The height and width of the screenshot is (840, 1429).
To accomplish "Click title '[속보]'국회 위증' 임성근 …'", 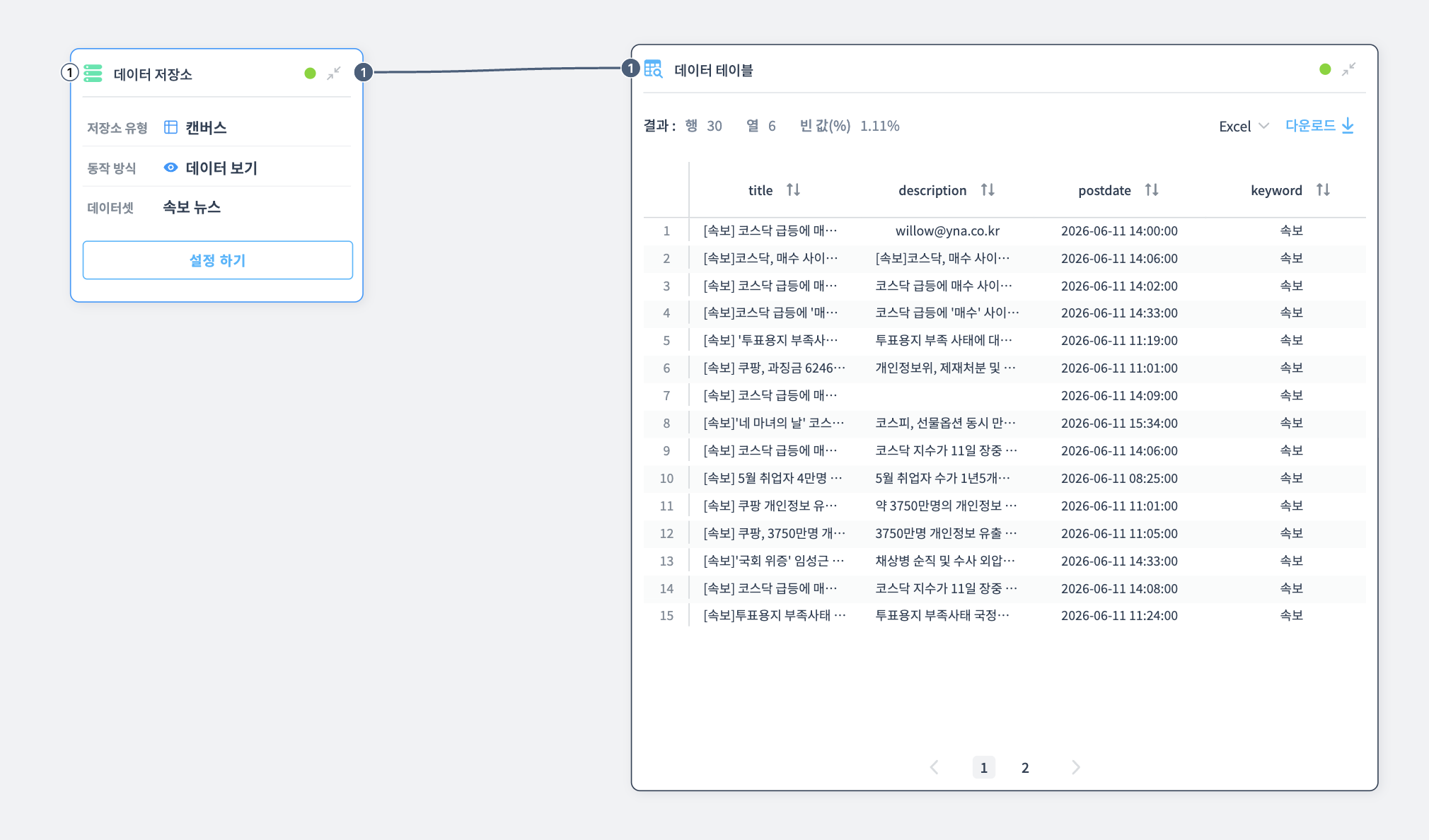I will point(773,561).
